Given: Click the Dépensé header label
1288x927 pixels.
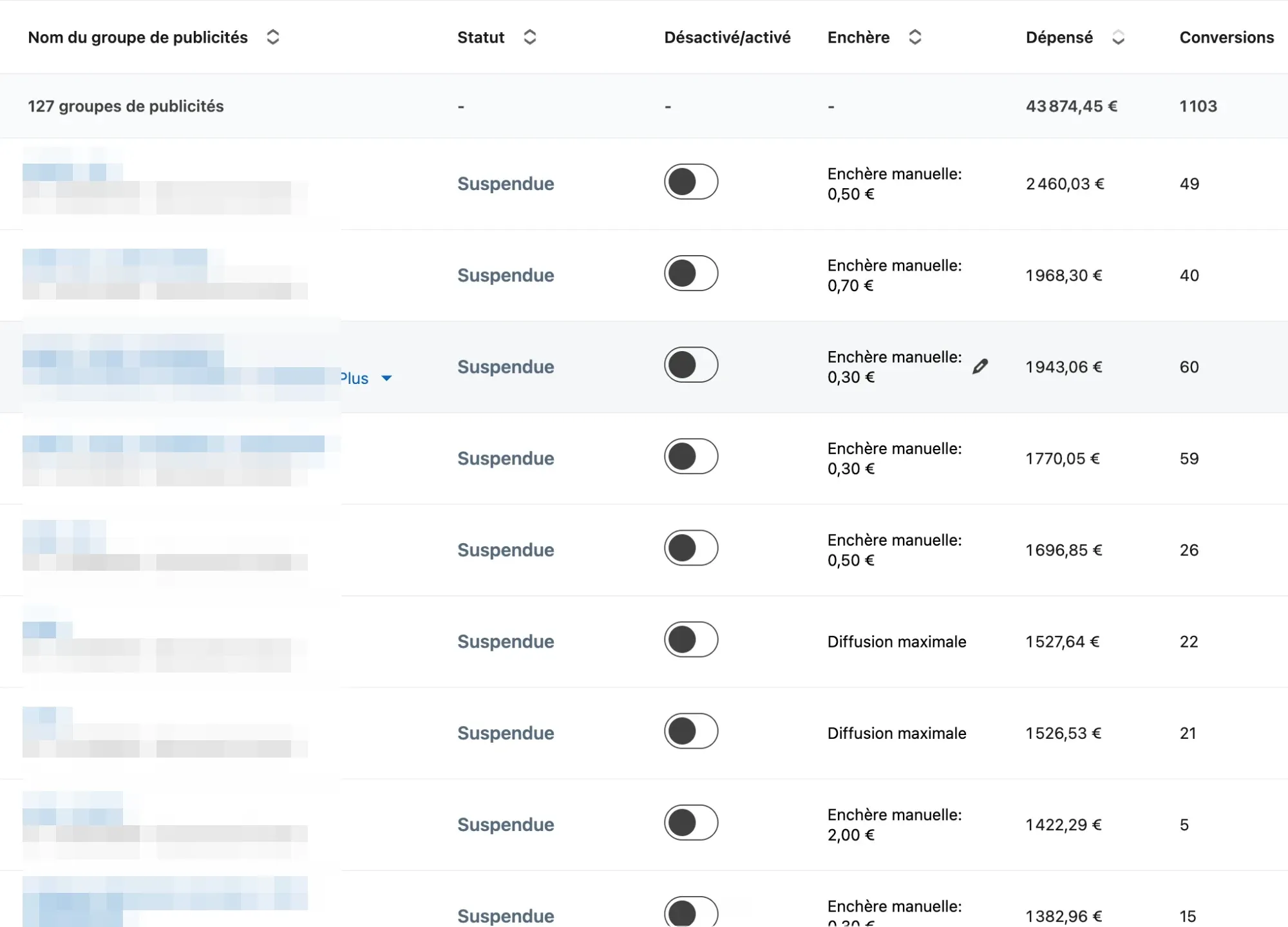Looking at the screenshot, I should (x=1059, y=37).
